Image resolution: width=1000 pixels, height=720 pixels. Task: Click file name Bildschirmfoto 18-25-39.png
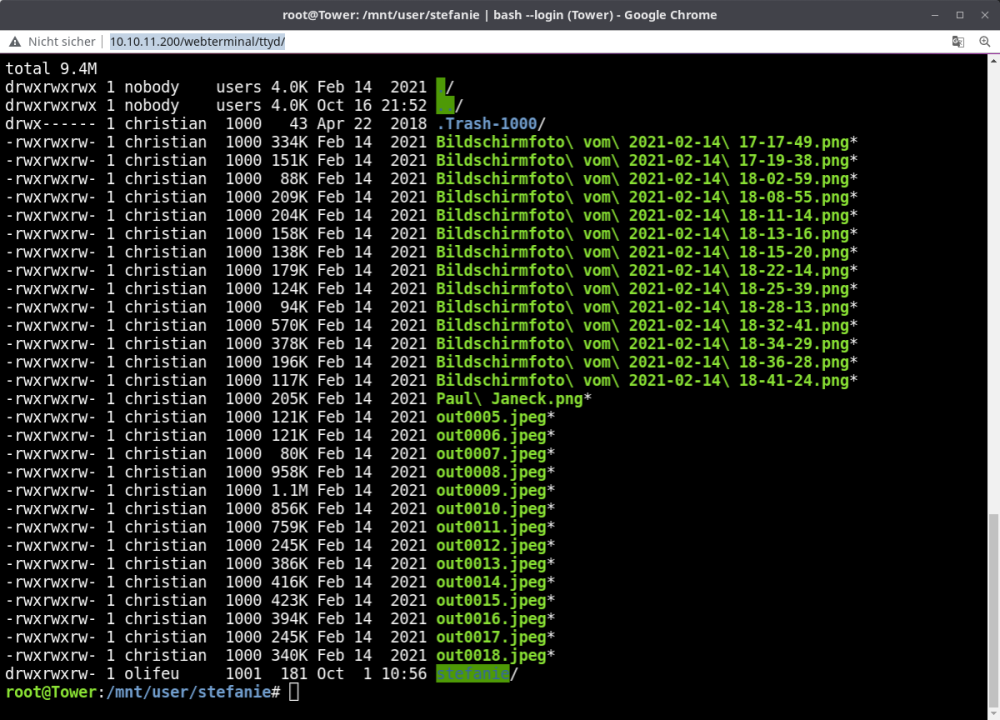click(646, 289)
